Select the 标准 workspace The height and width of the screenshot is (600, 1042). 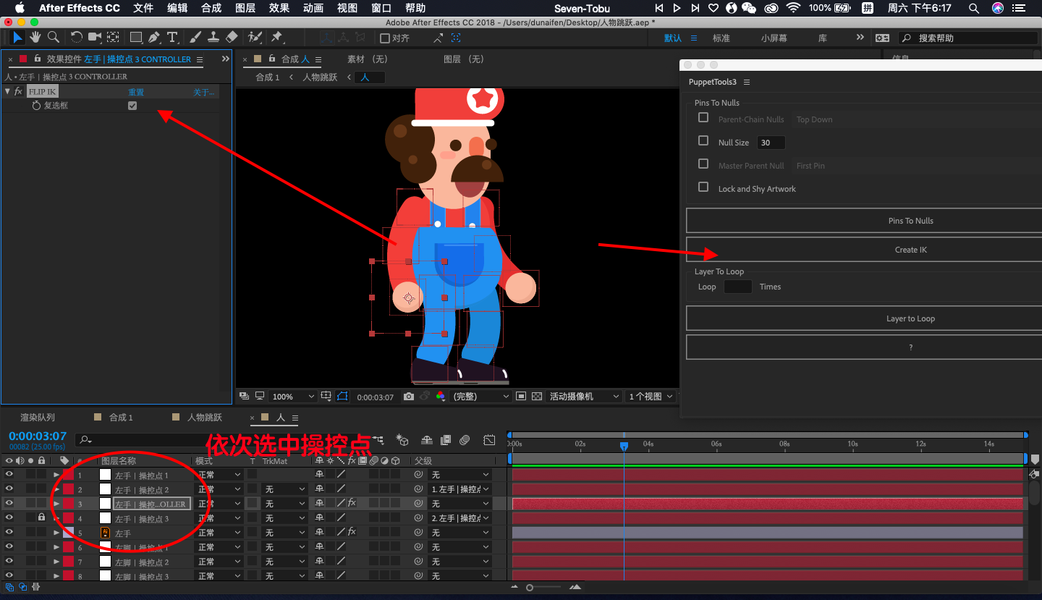(721, 38)
